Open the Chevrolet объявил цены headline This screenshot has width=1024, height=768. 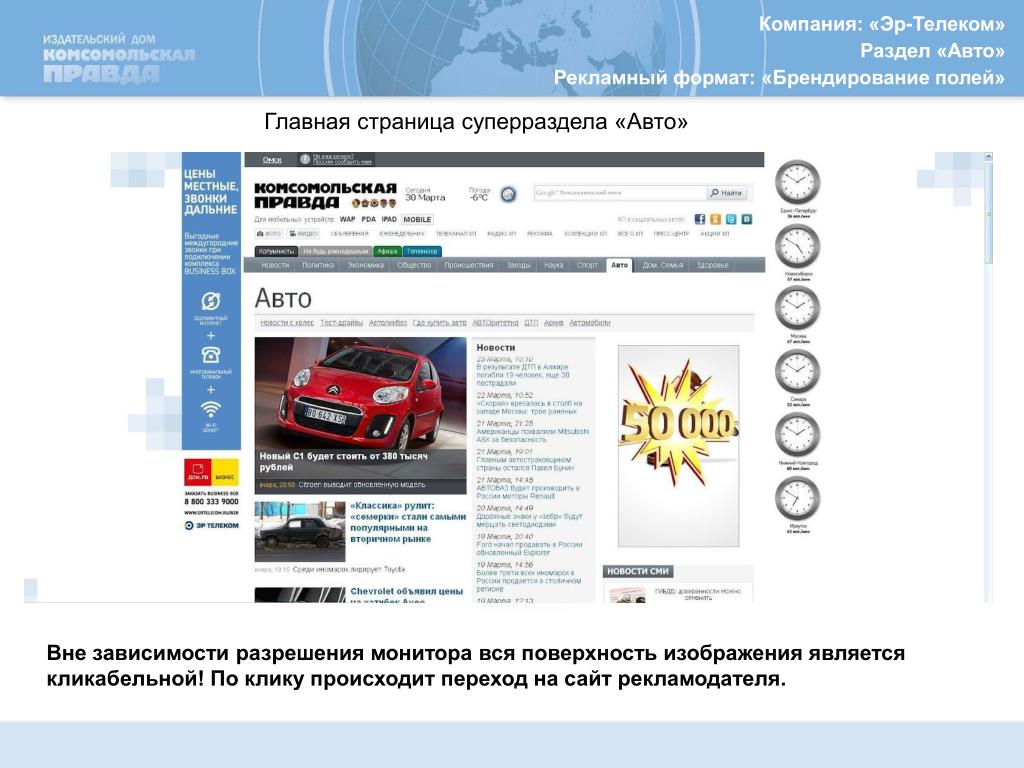[x=407, y=595]
